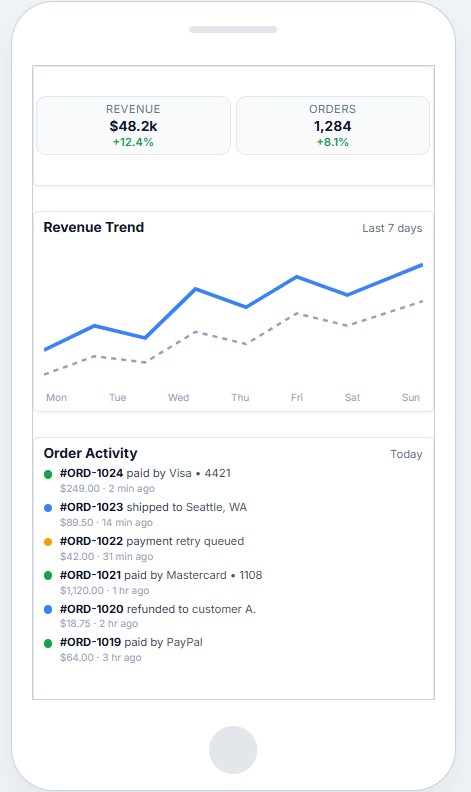The height and width of the screenshot is (792, 471).
Task: Open order #ORD-1020 refunded to customer
Action: click(x=158, y=609)
